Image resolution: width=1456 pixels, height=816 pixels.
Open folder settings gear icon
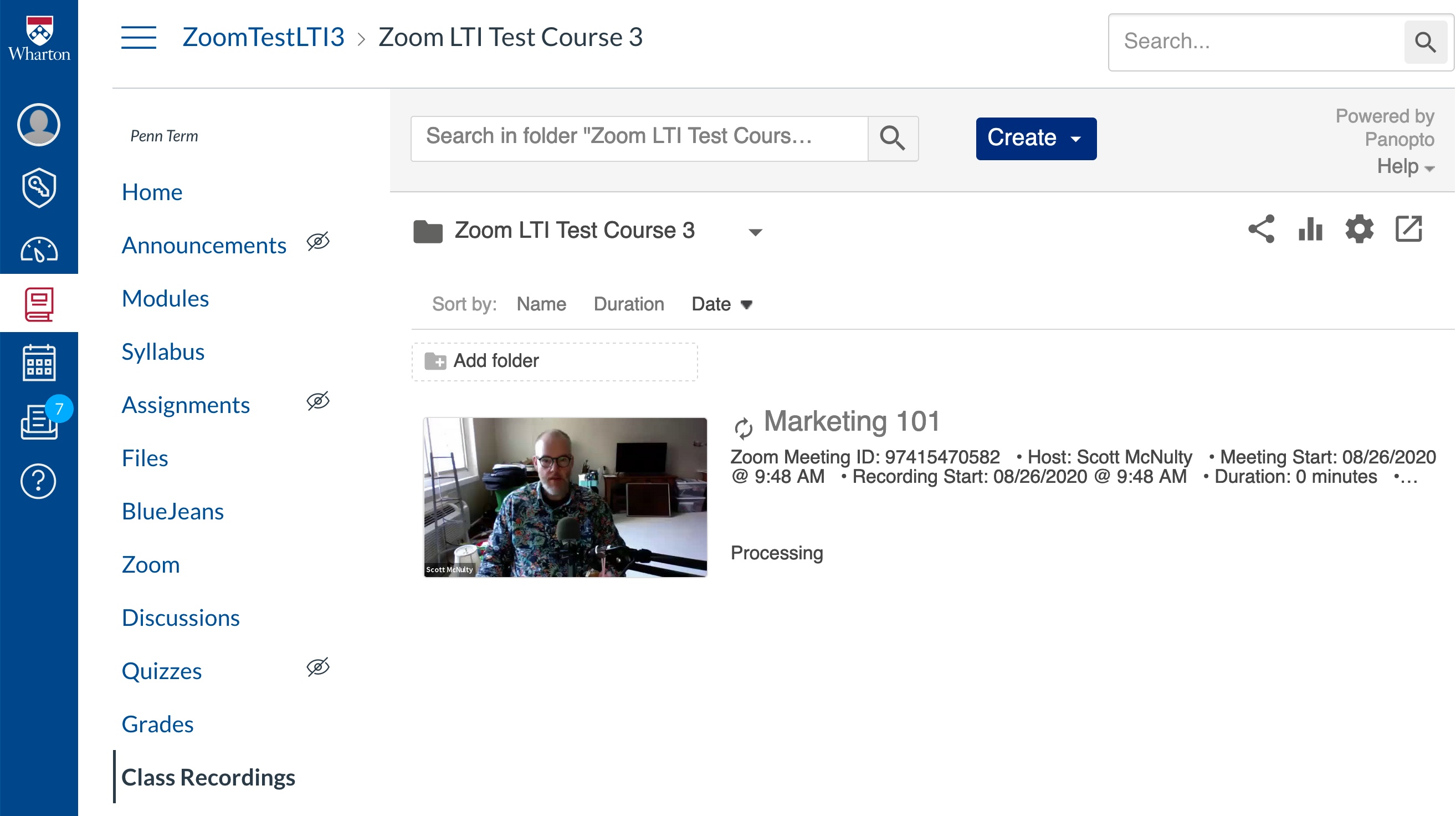1359,229
